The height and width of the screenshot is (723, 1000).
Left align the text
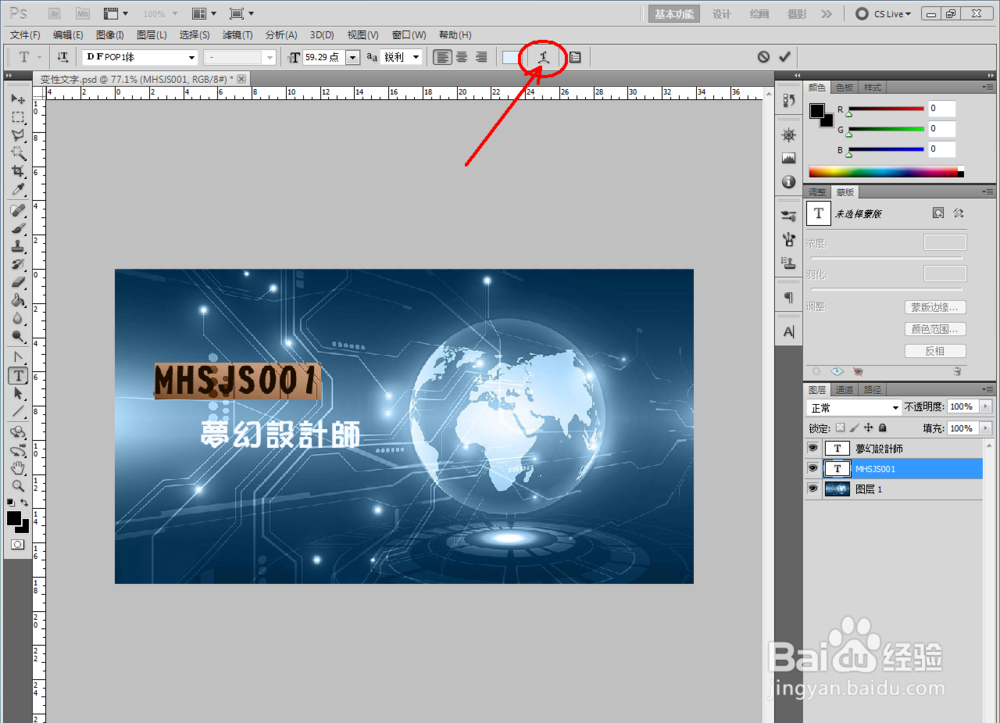[x=442, y=57]
